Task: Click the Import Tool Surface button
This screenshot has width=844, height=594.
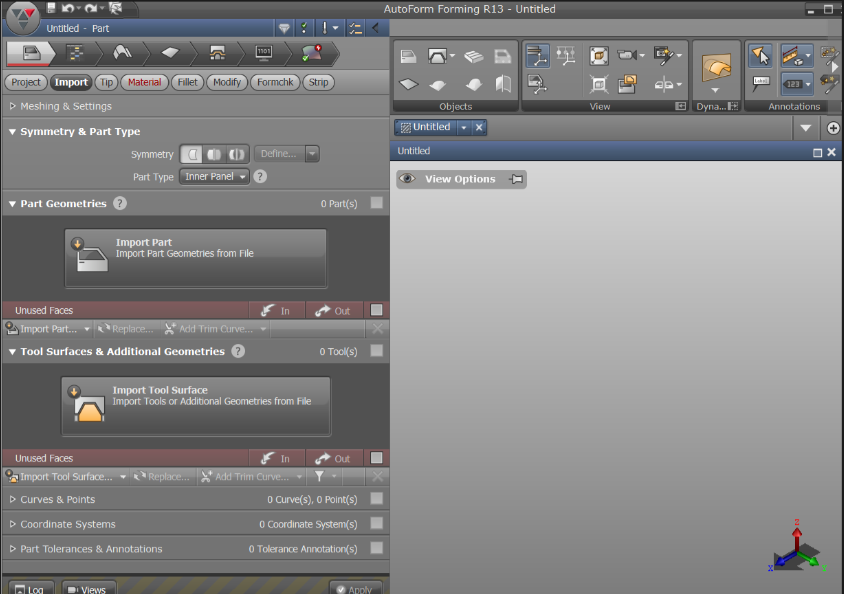Action: [196, 406]
